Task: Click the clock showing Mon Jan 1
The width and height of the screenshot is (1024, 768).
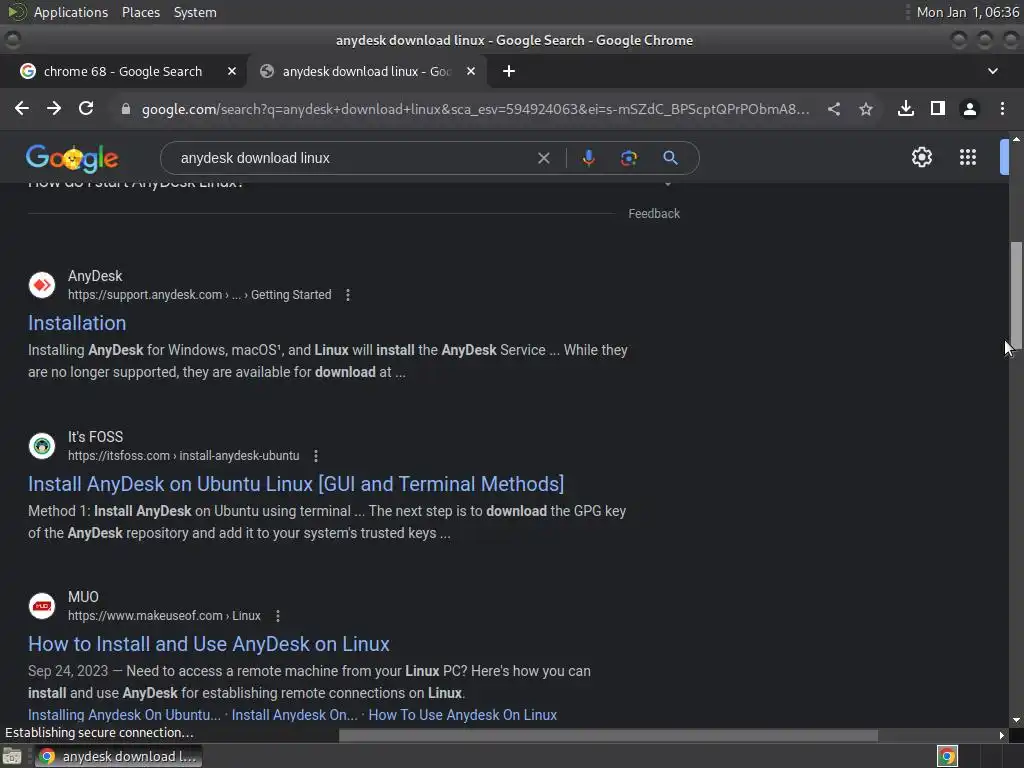Action: click(967, 12)
